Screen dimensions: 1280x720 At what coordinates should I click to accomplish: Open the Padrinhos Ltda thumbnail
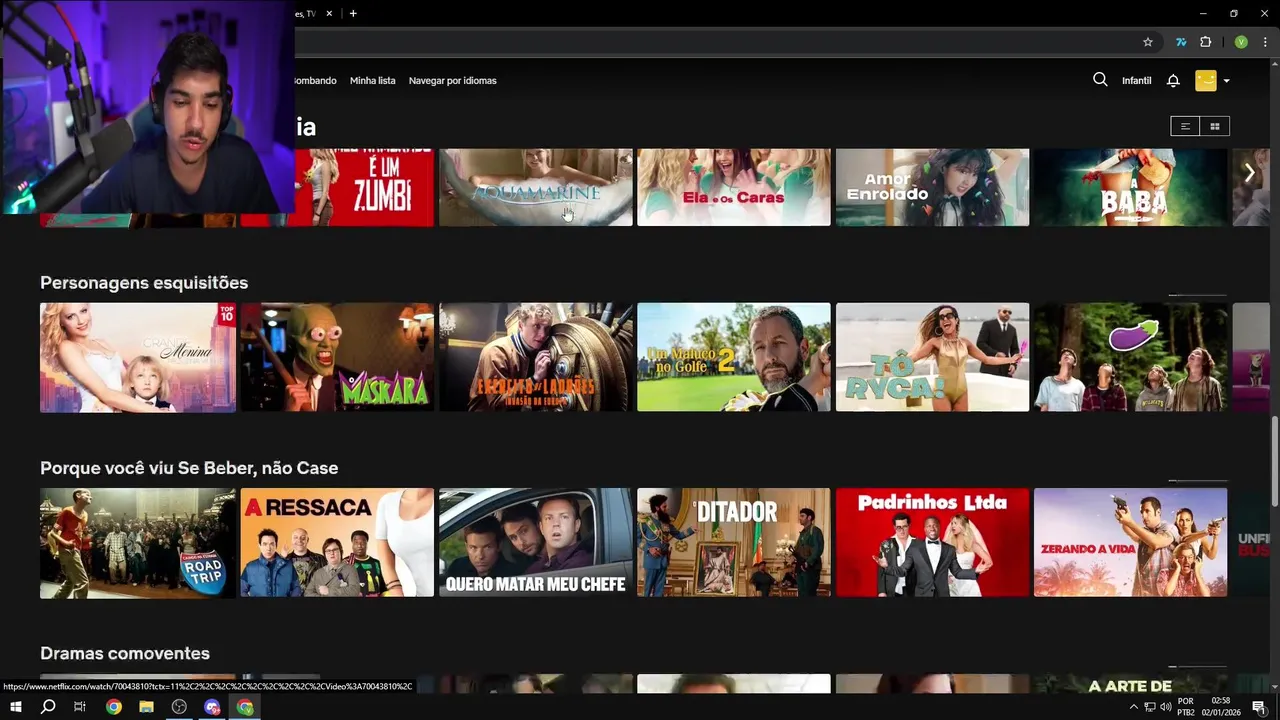[x=932, y=543]
